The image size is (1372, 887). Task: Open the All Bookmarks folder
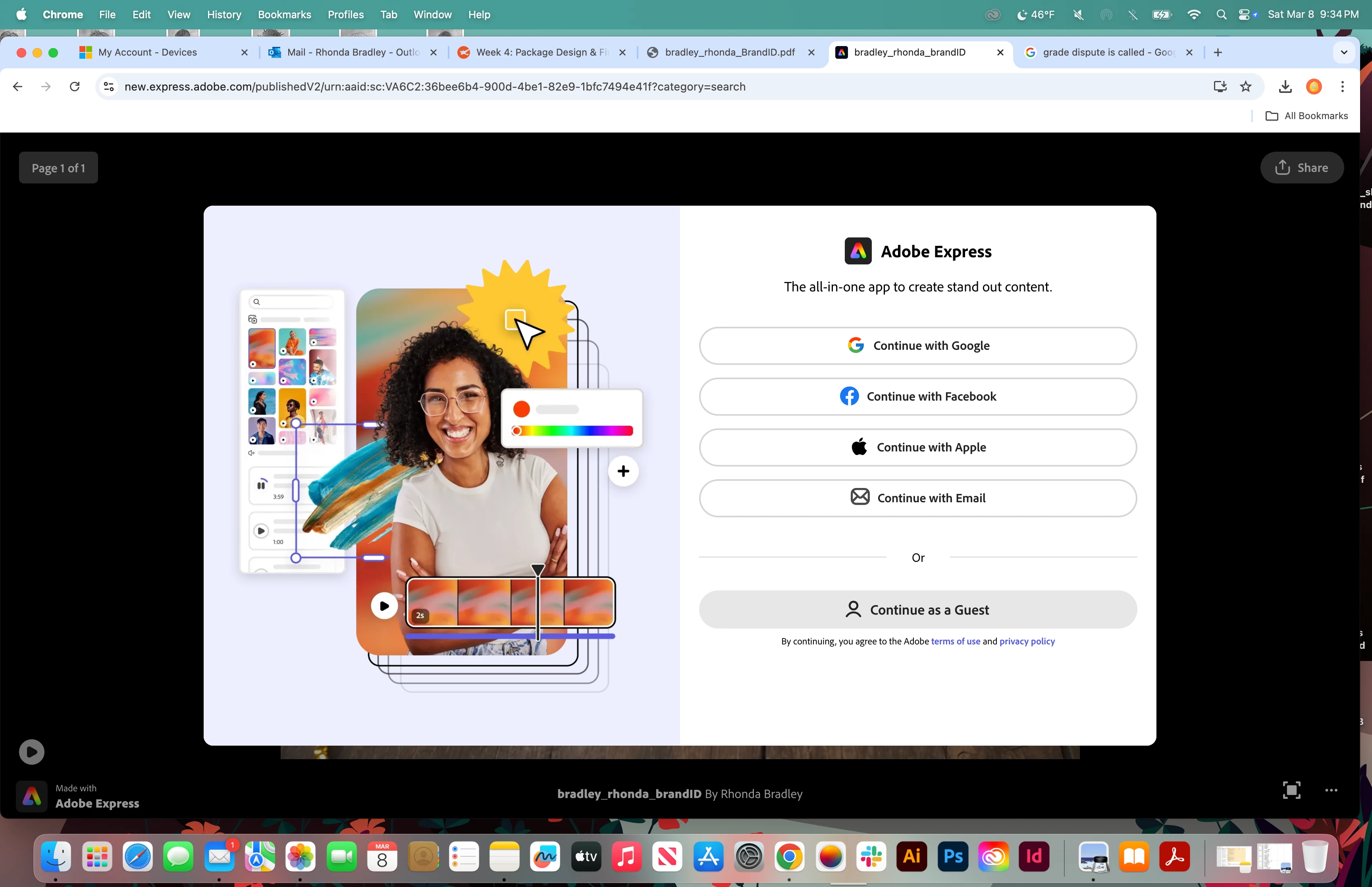[x=1306, y=116]
